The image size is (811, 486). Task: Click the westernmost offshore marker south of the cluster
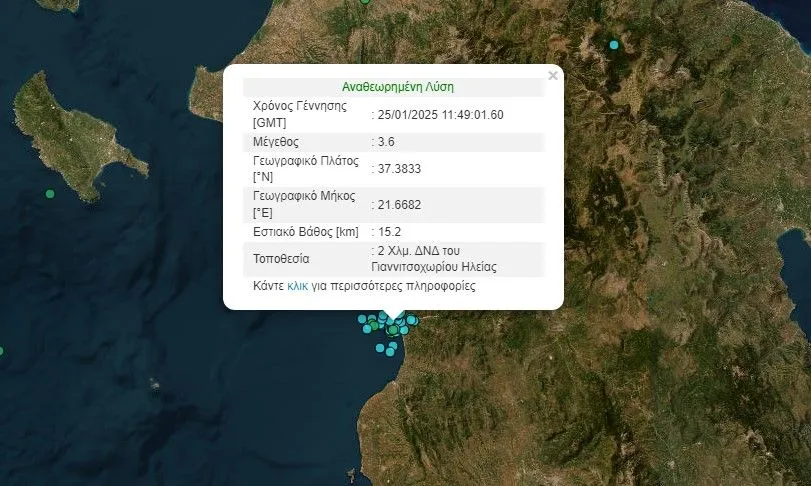tap(380, 349)
